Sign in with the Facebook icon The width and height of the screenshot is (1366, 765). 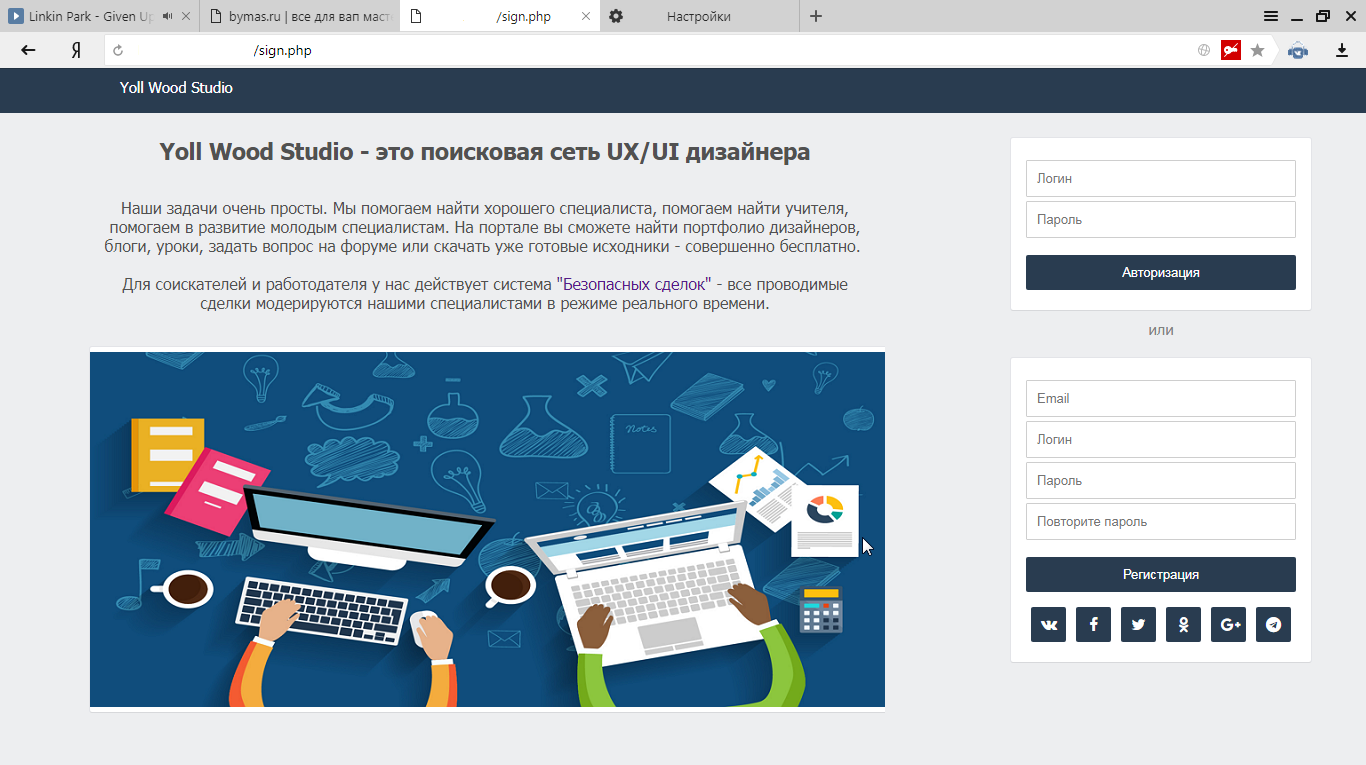click(1093, 624)
